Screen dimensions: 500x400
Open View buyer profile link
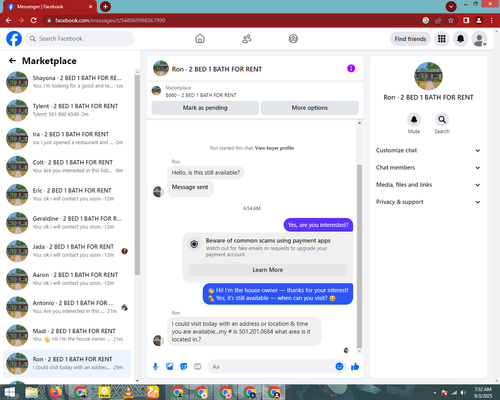coord(274,148)
